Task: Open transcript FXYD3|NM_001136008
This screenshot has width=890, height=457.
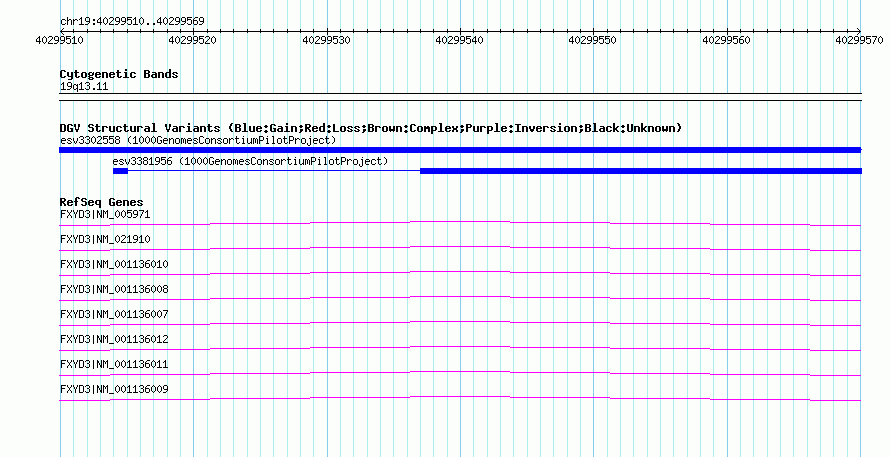Action: click(114, 290)
